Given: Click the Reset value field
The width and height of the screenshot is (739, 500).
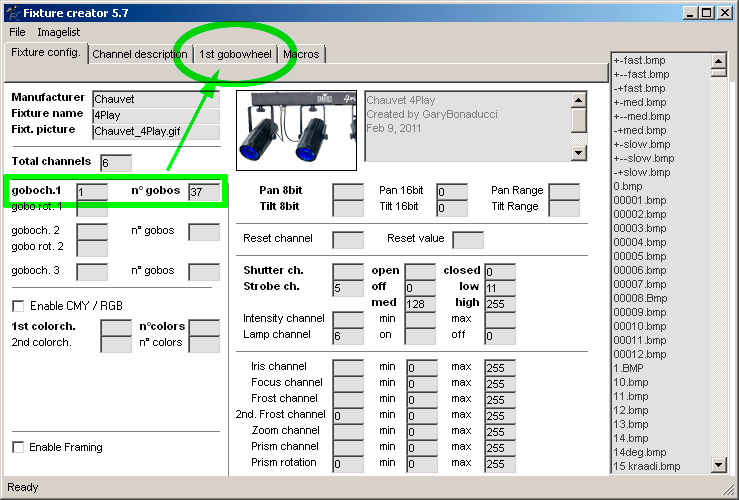Looking at the screenshot, I should (x=468, y=240).
